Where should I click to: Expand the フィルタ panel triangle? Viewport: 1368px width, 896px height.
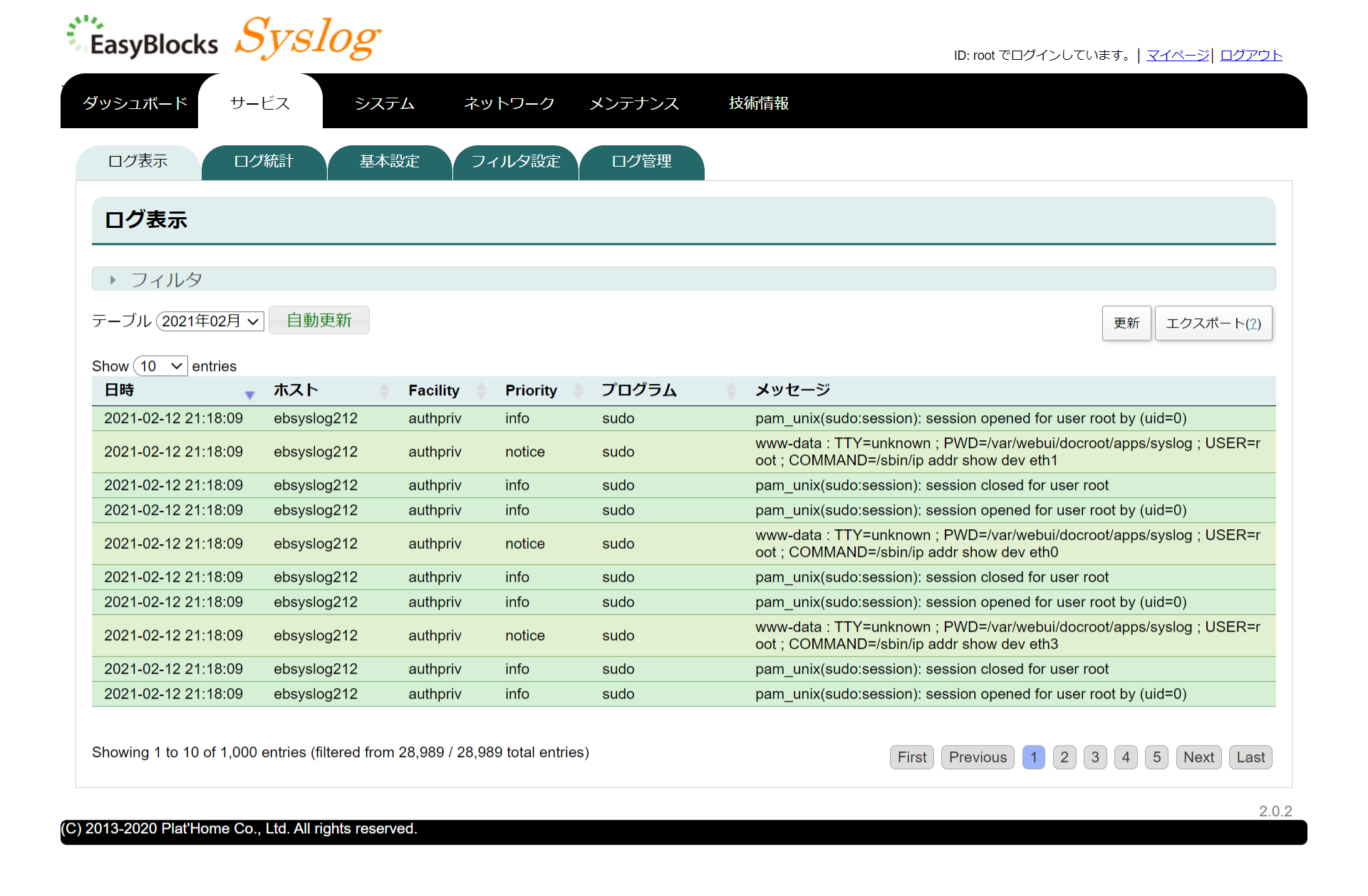(113, 280)
